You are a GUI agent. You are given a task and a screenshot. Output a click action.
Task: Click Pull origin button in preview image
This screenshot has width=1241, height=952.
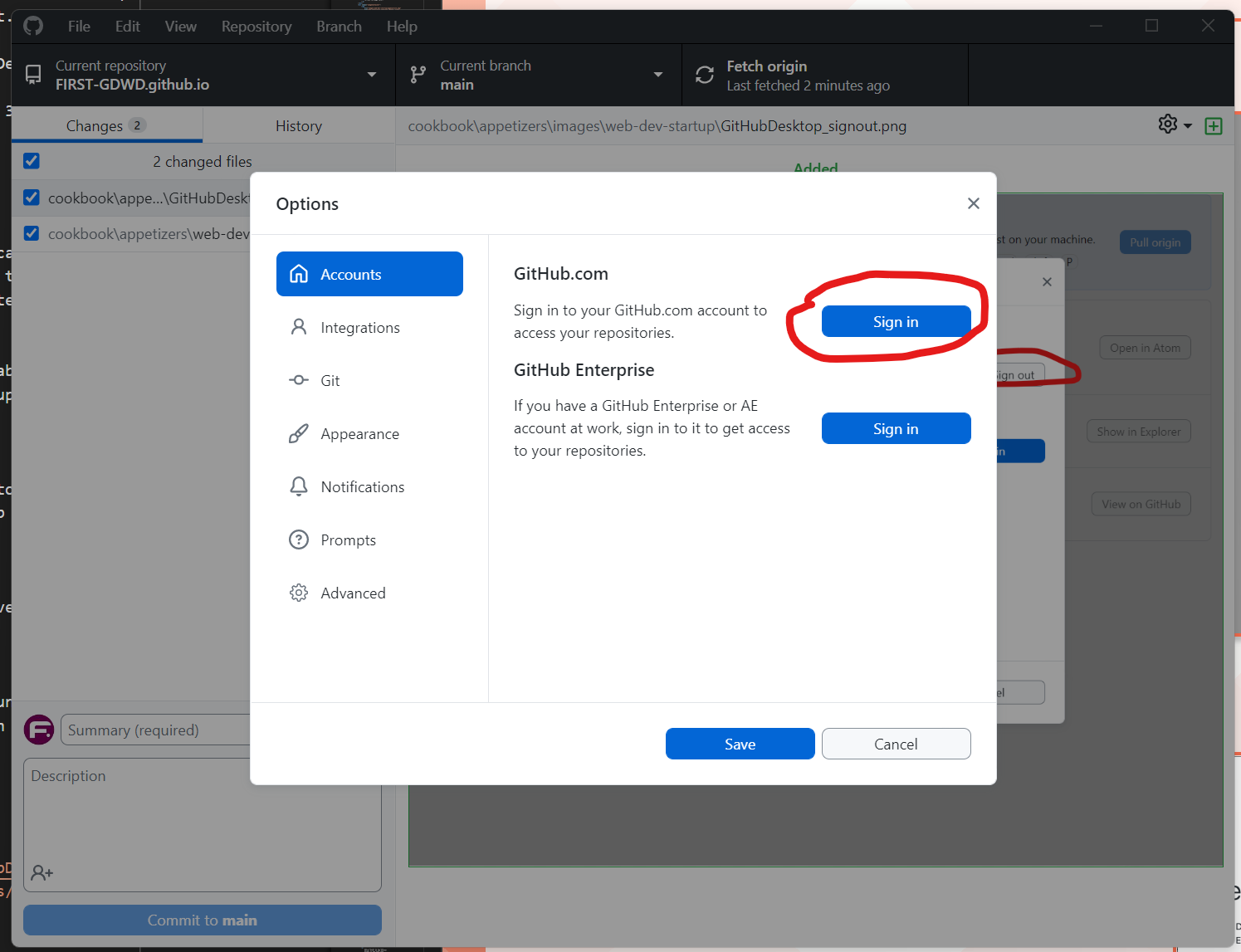[x=1155, y=242]
